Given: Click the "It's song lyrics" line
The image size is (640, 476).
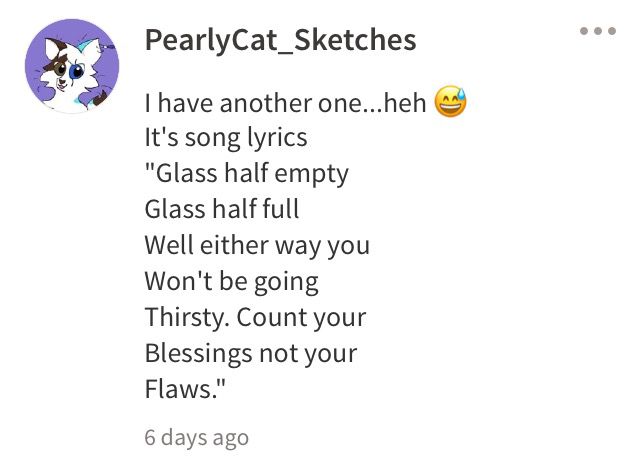Looking at the screenshot, I should pos(226,138).
